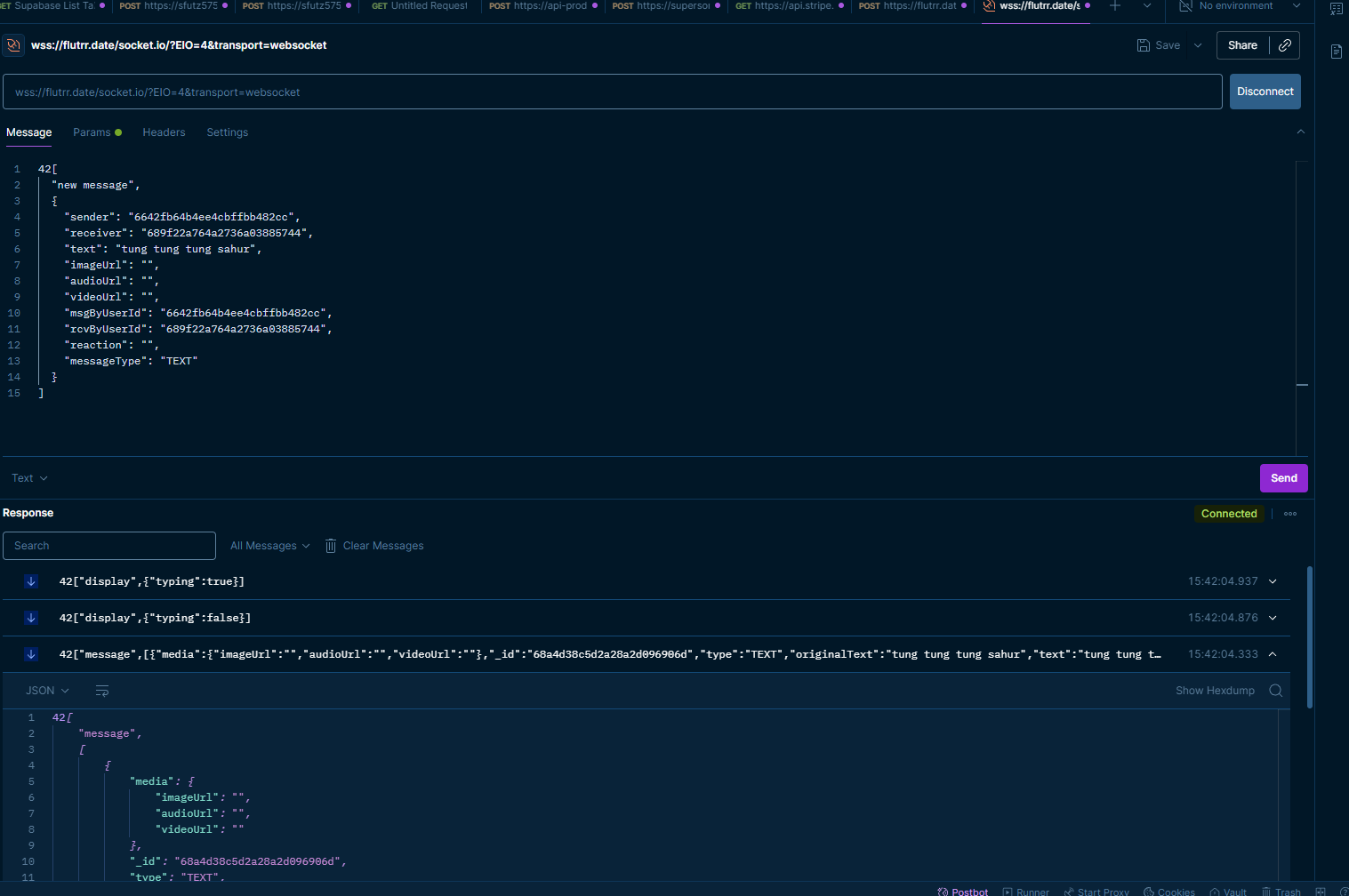Screen dimensions: 1349x896
Task: Click the Share button
Action: click(x=1242, y=45)
